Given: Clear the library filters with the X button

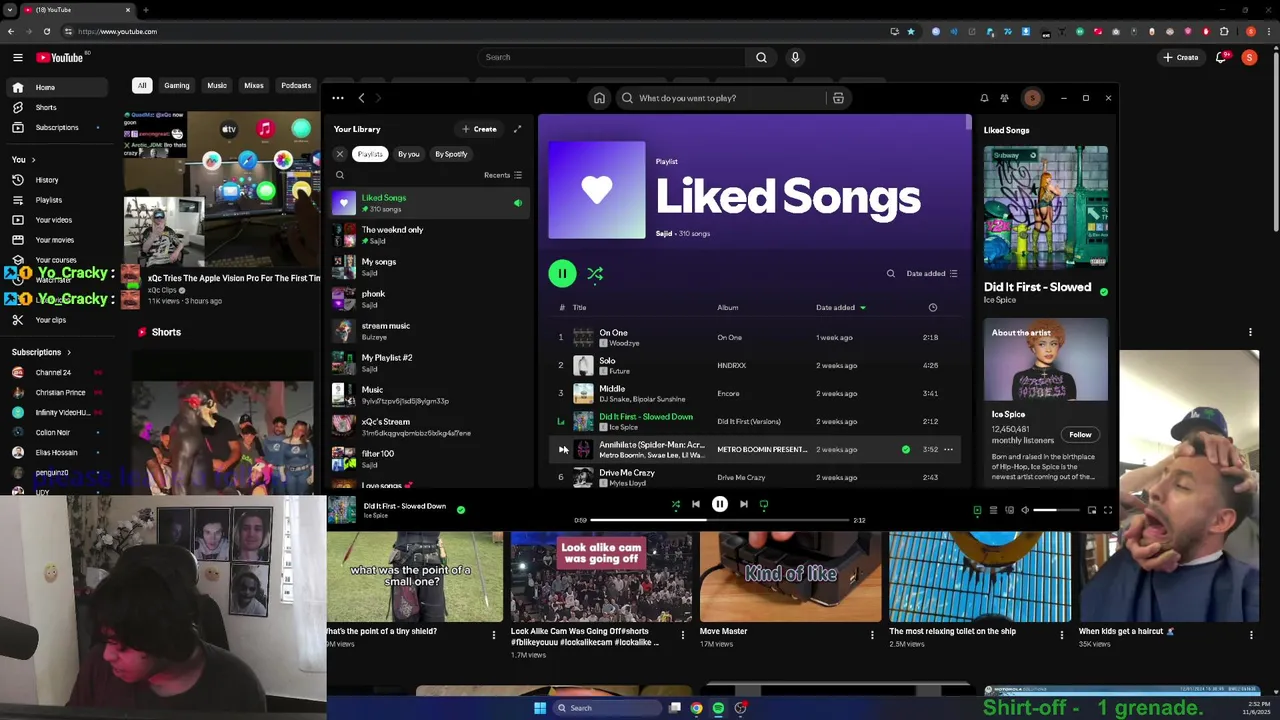Looking at the screenshot, I should (x=340, y=154).
